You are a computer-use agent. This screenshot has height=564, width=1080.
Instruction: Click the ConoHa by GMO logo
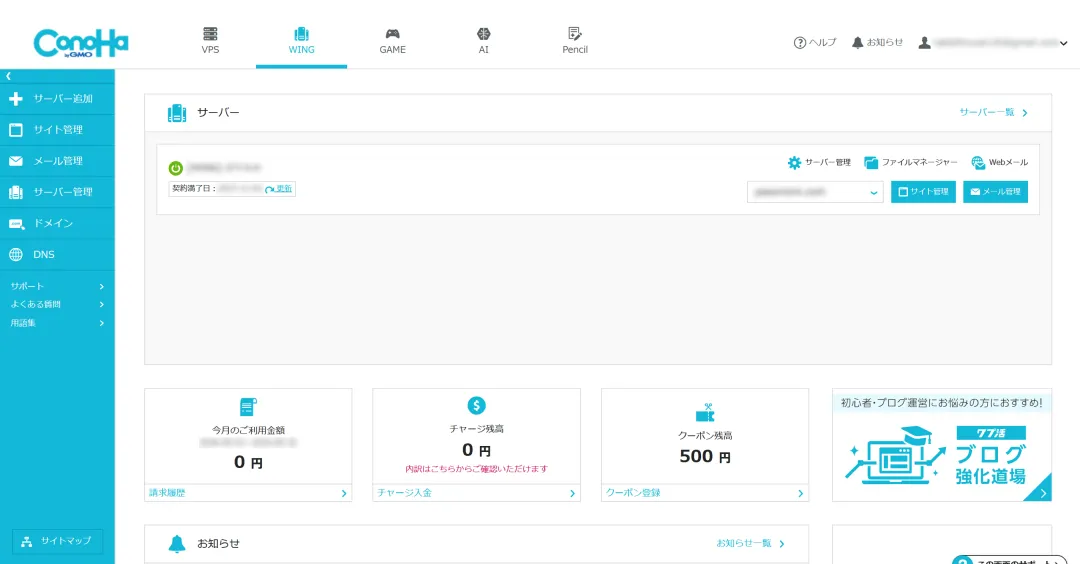pyautogui.click(x=81, y=43)
